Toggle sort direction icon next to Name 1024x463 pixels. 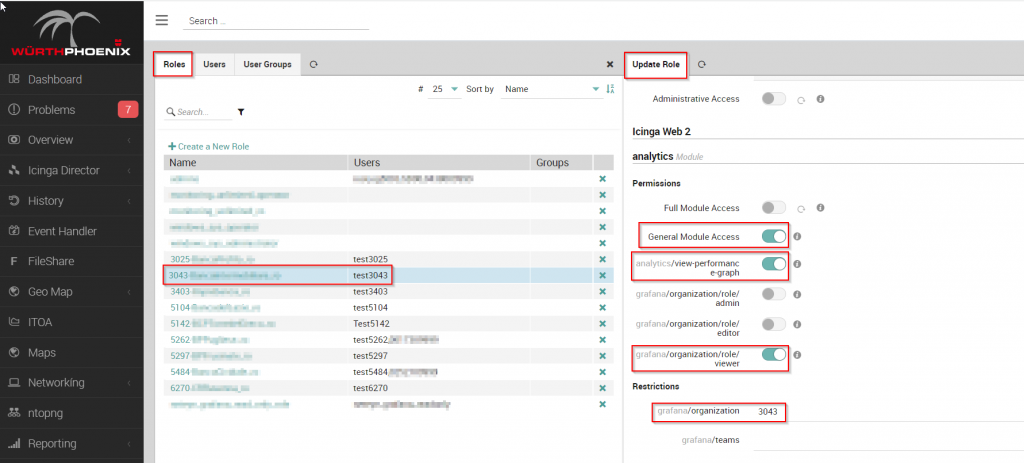click(x=611, y=89)
